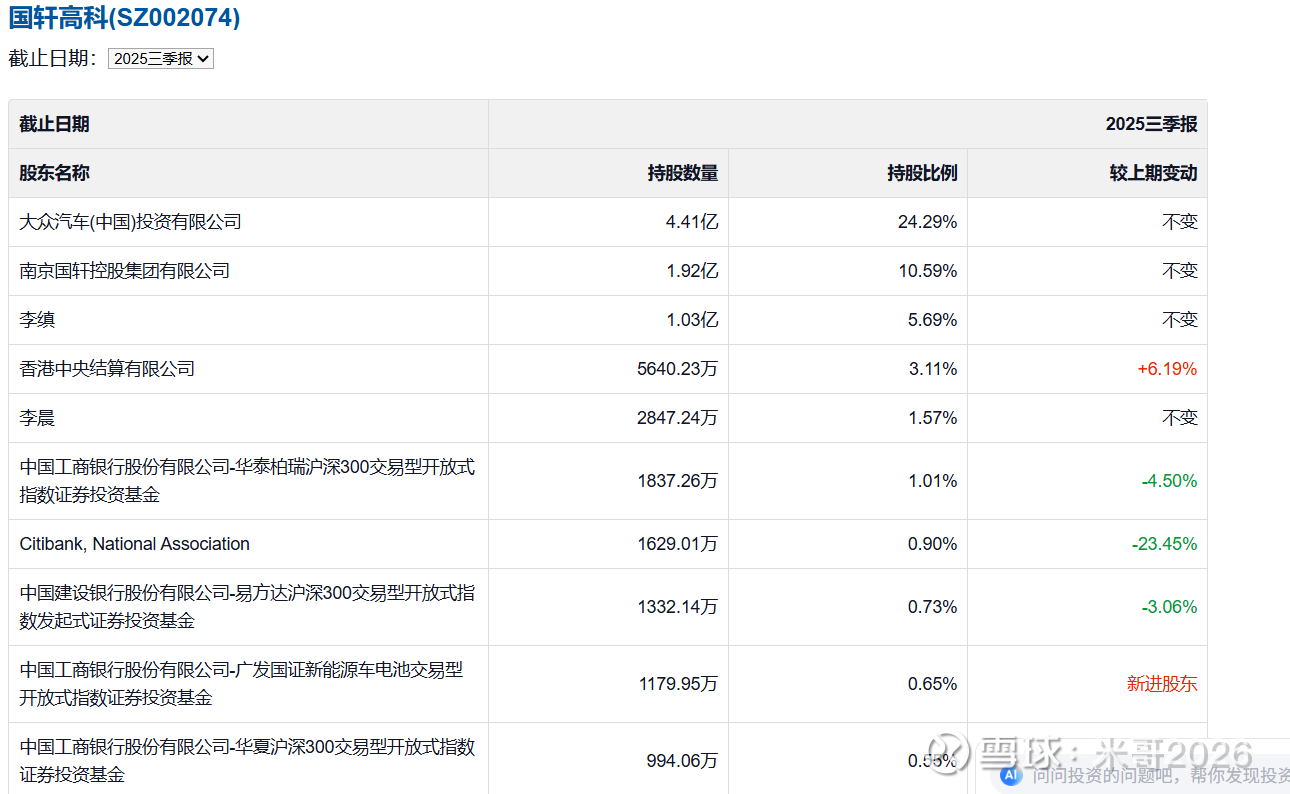Click the 0.65% holding ratio

pos(932,684)
